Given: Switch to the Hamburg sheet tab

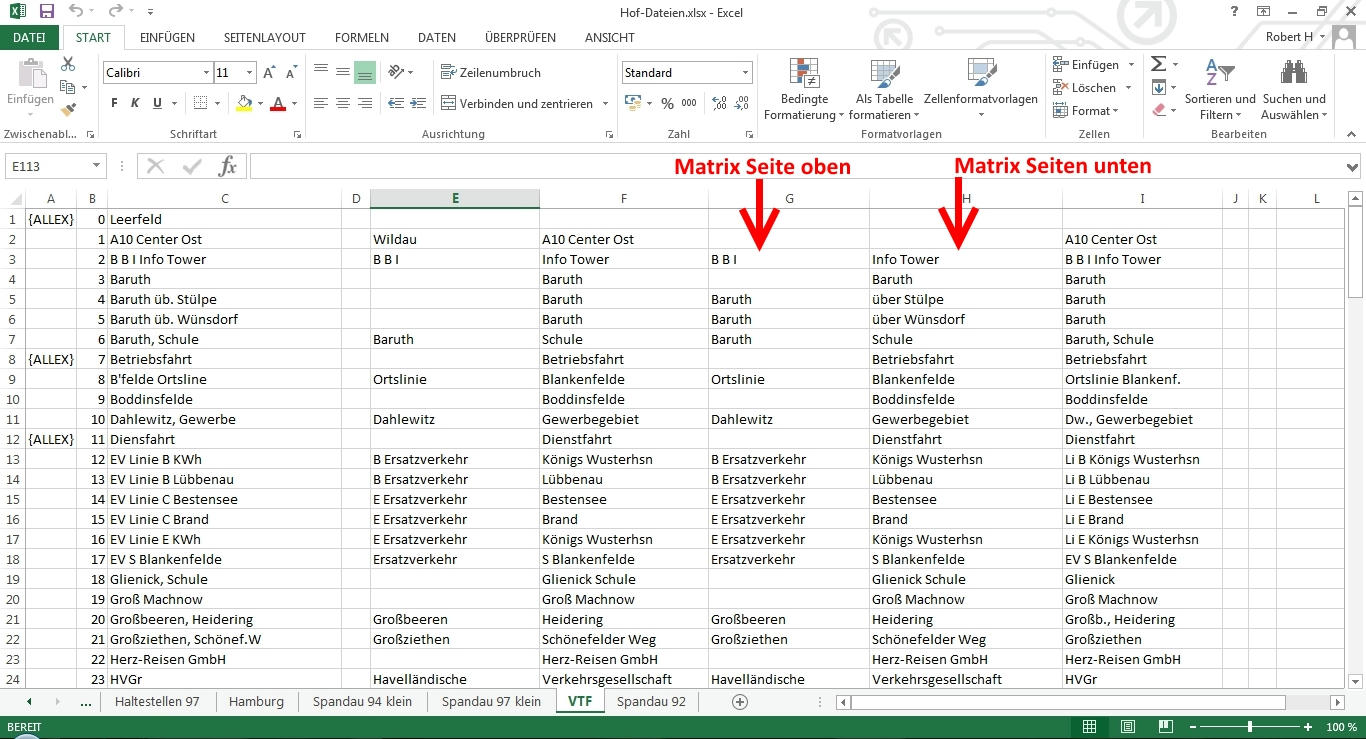Looking at the screenshot, I should 256,701.
